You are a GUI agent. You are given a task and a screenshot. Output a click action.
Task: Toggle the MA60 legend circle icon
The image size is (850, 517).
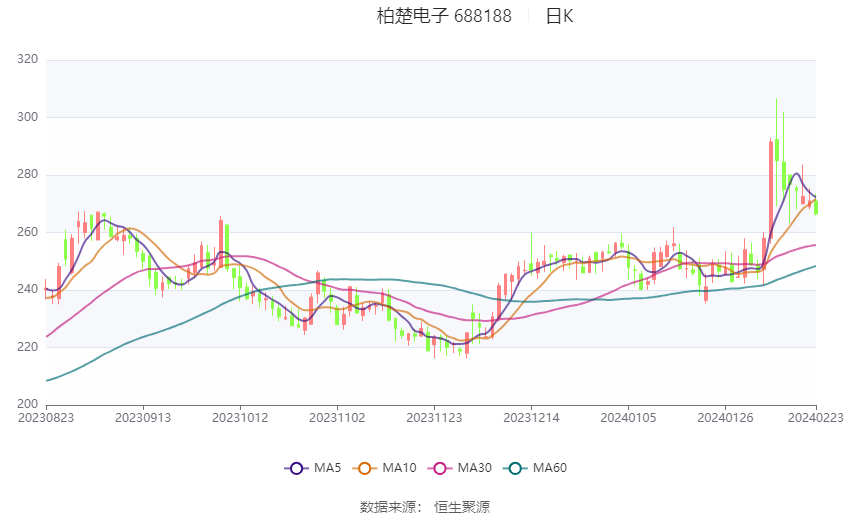pos(515,468)
